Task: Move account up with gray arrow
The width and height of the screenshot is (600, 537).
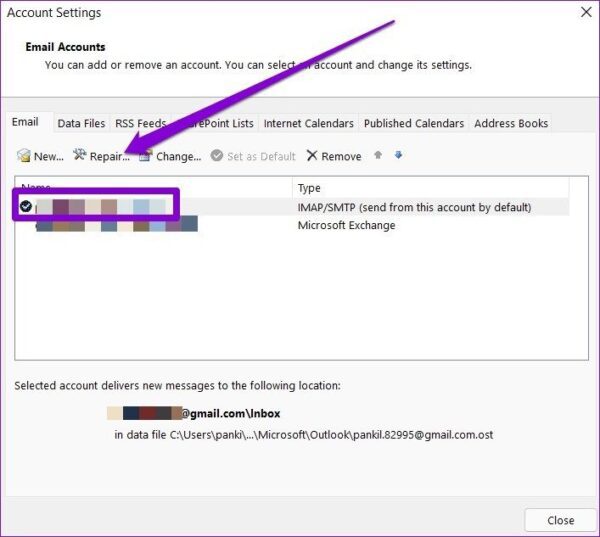Action: point(378,155)
